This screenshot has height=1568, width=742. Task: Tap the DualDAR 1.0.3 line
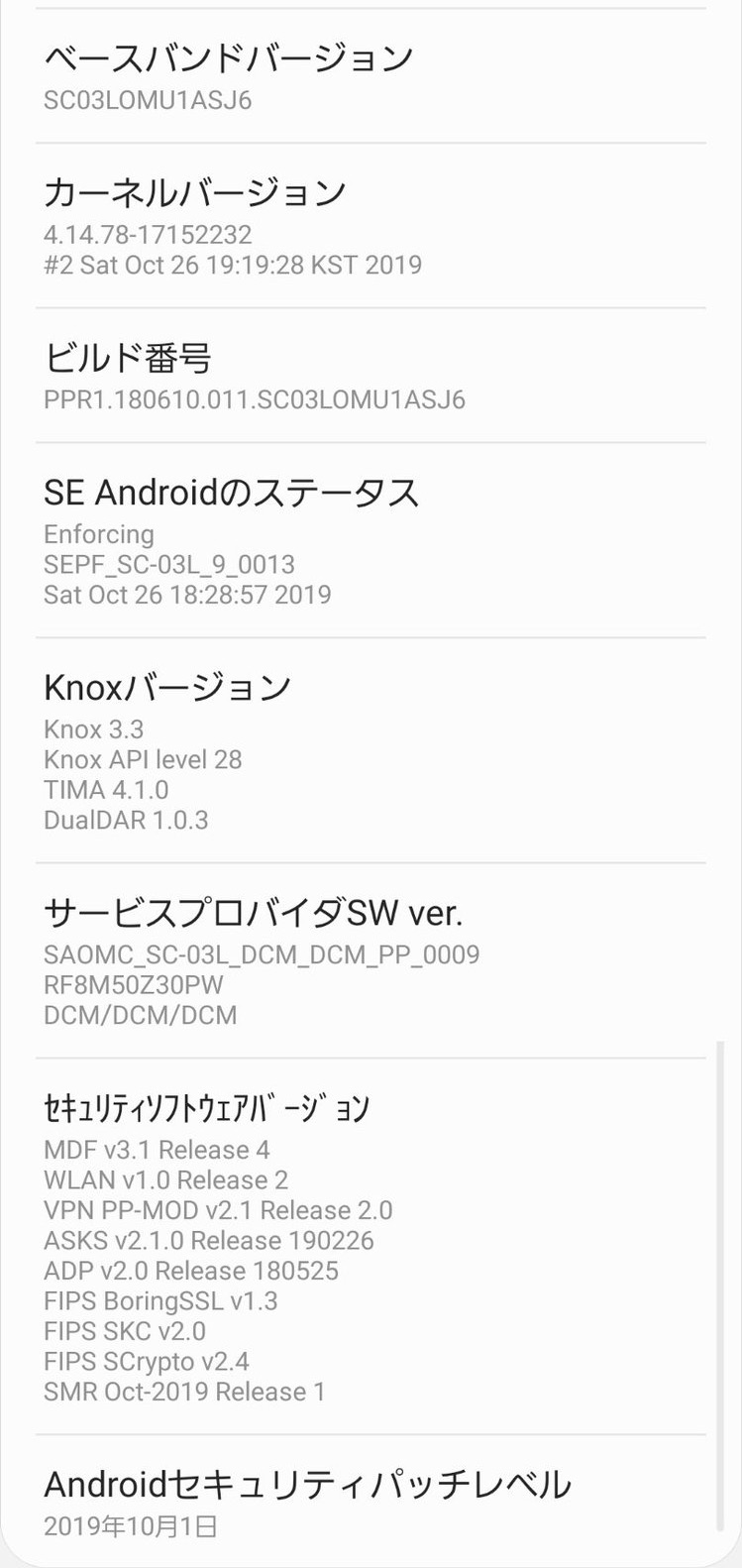coord(126,820)
